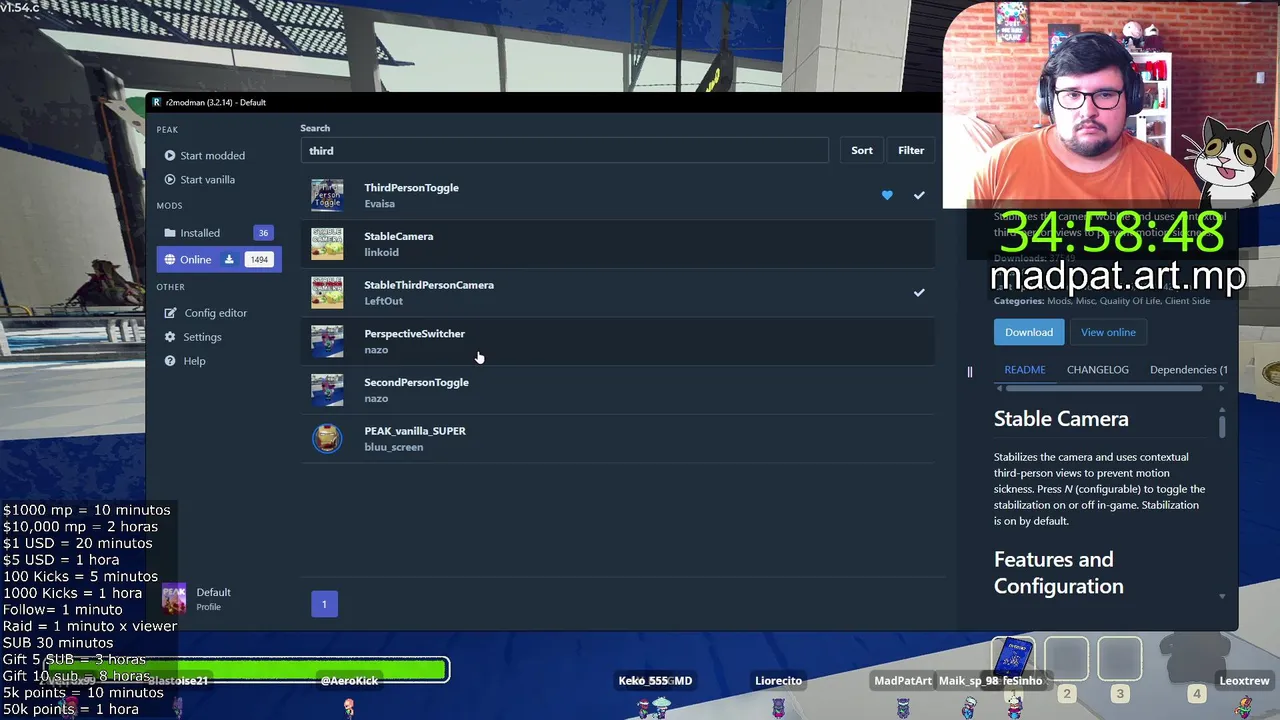
Task: Click the Search field containing 'third'
Action: (564, 150)
